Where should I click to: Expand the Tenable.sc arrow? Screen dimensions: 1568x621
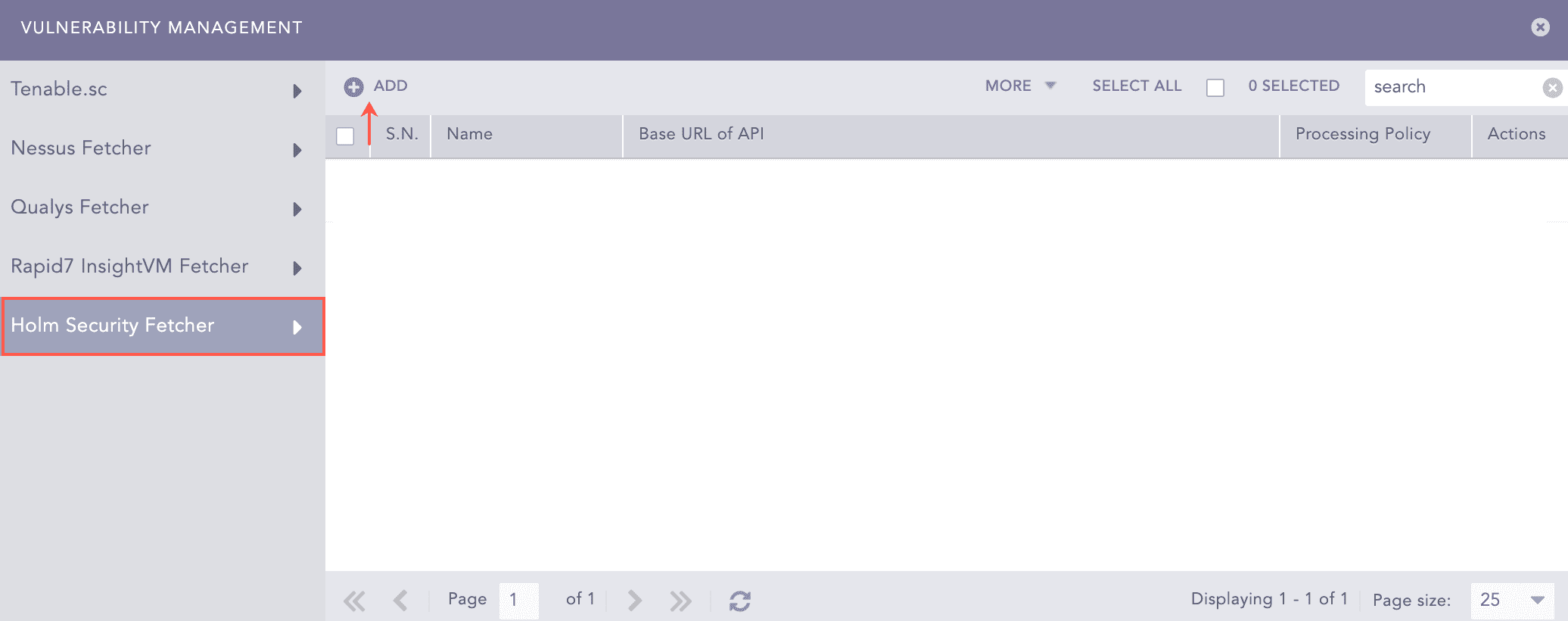tap(297, 91)
